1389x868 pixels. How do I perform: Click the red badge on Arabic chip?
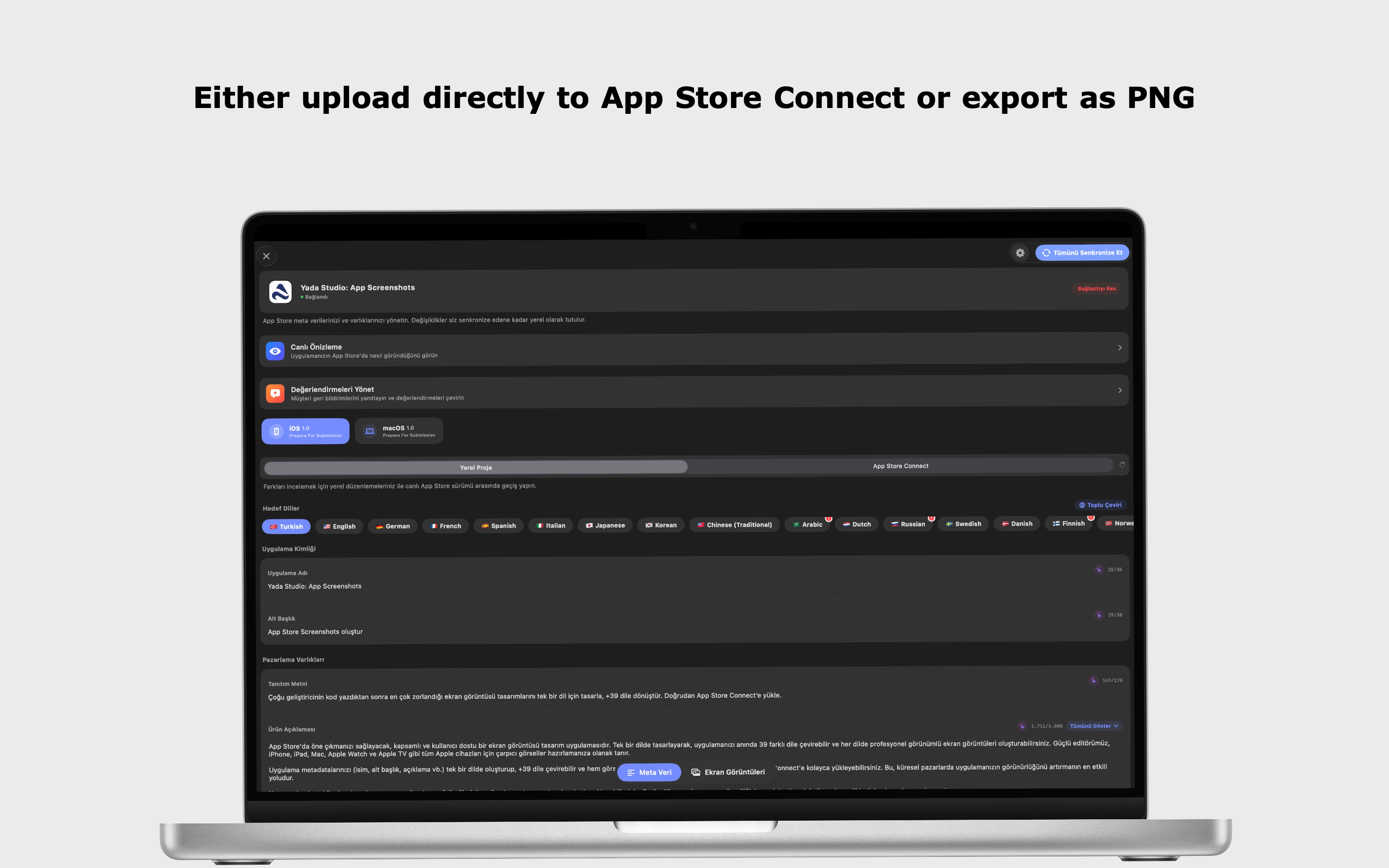(x=828, y=518)
